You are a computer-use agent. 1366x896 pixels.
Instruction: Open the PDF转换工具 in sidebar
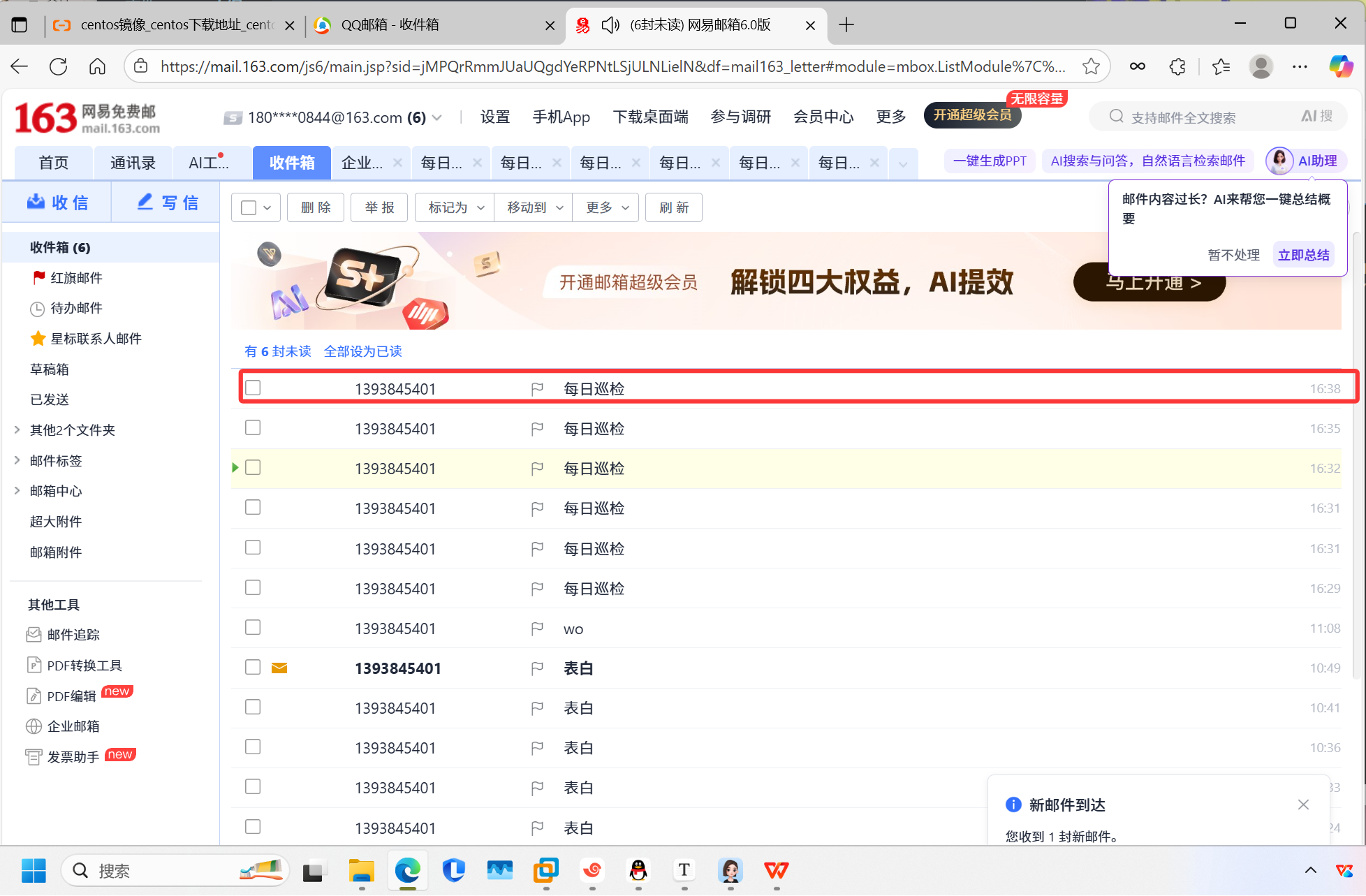84,666
